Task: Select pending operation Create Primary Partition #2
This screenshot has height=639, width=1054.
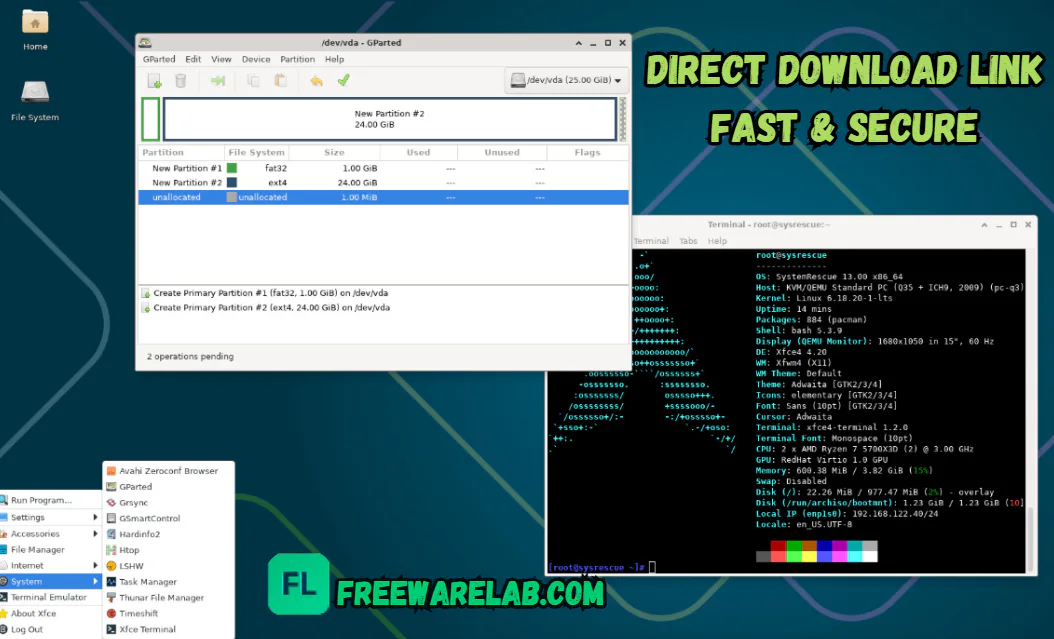Action: coord(272,308)
